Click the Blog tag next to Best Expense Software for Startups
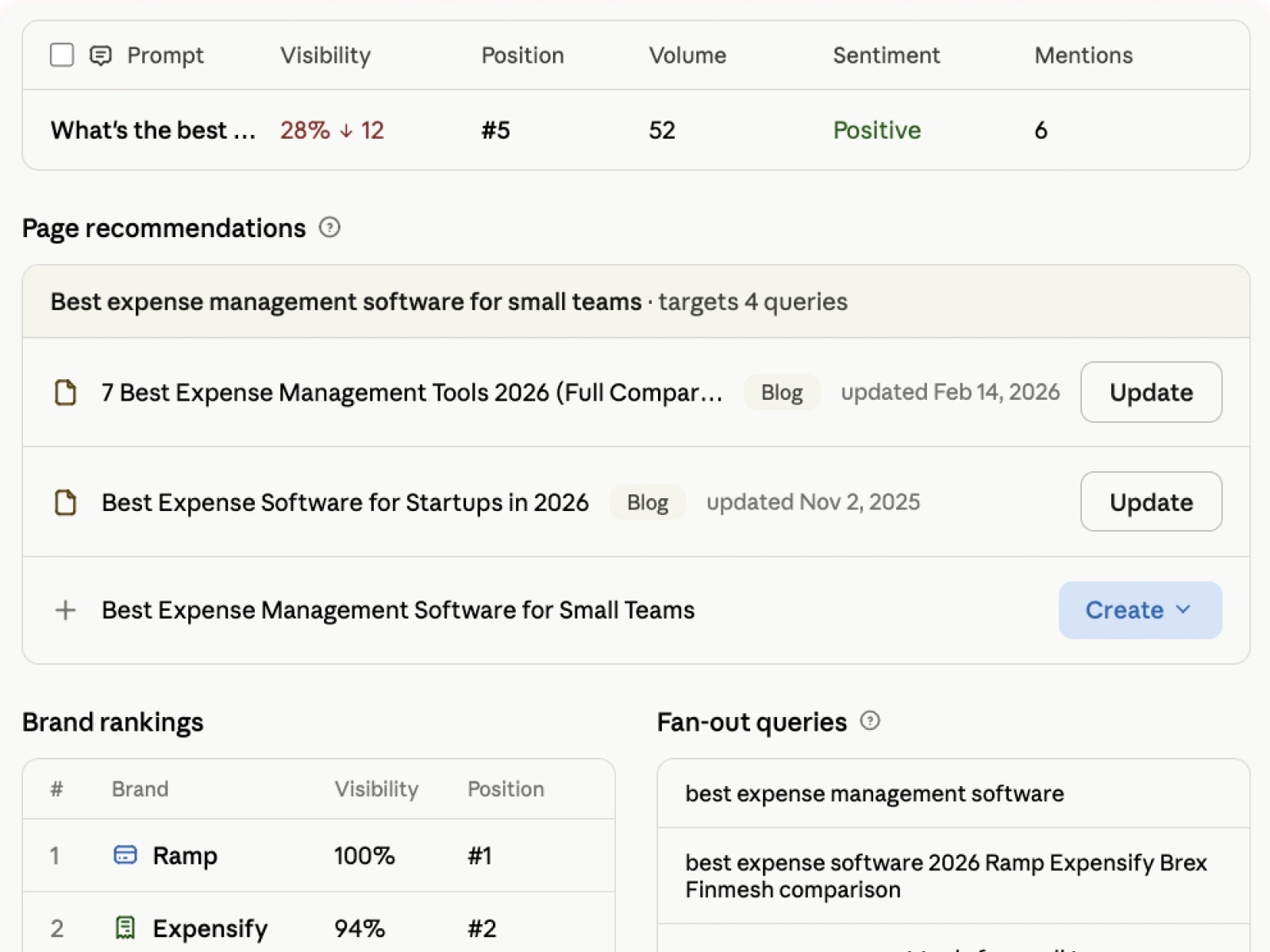 648,502
